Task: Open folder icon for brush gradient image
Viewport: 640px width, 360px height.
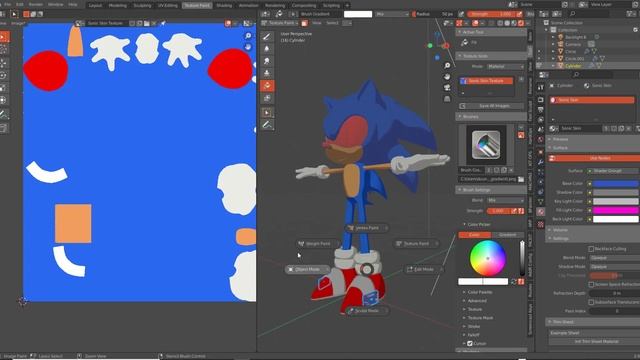Action: (521, 179)
